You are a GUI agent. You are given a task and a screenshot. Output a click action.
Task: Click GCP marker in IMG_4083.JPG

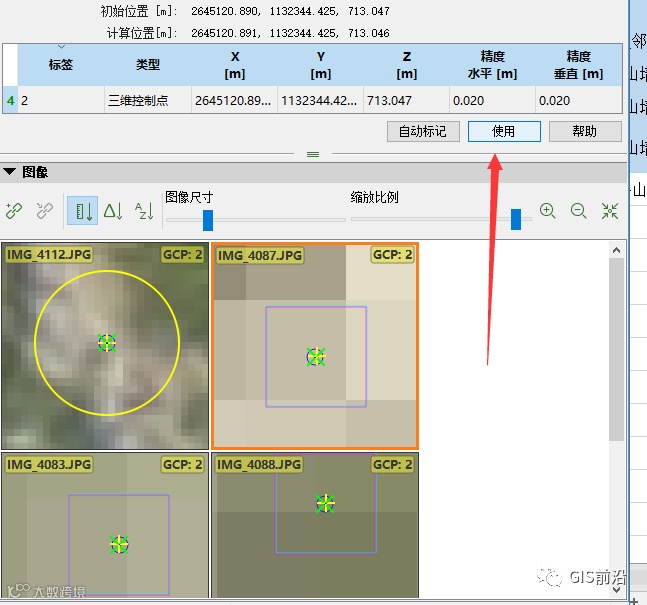tap(119, 545)
